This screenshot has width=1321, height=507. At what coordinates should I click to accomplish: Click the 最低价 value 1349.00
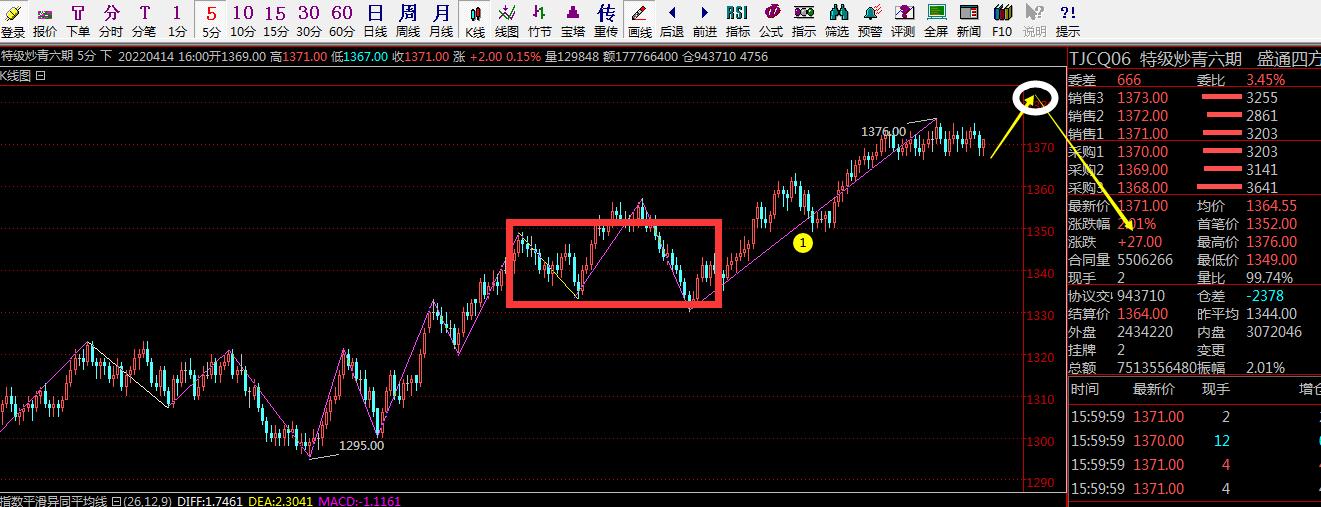[1271, 259]
